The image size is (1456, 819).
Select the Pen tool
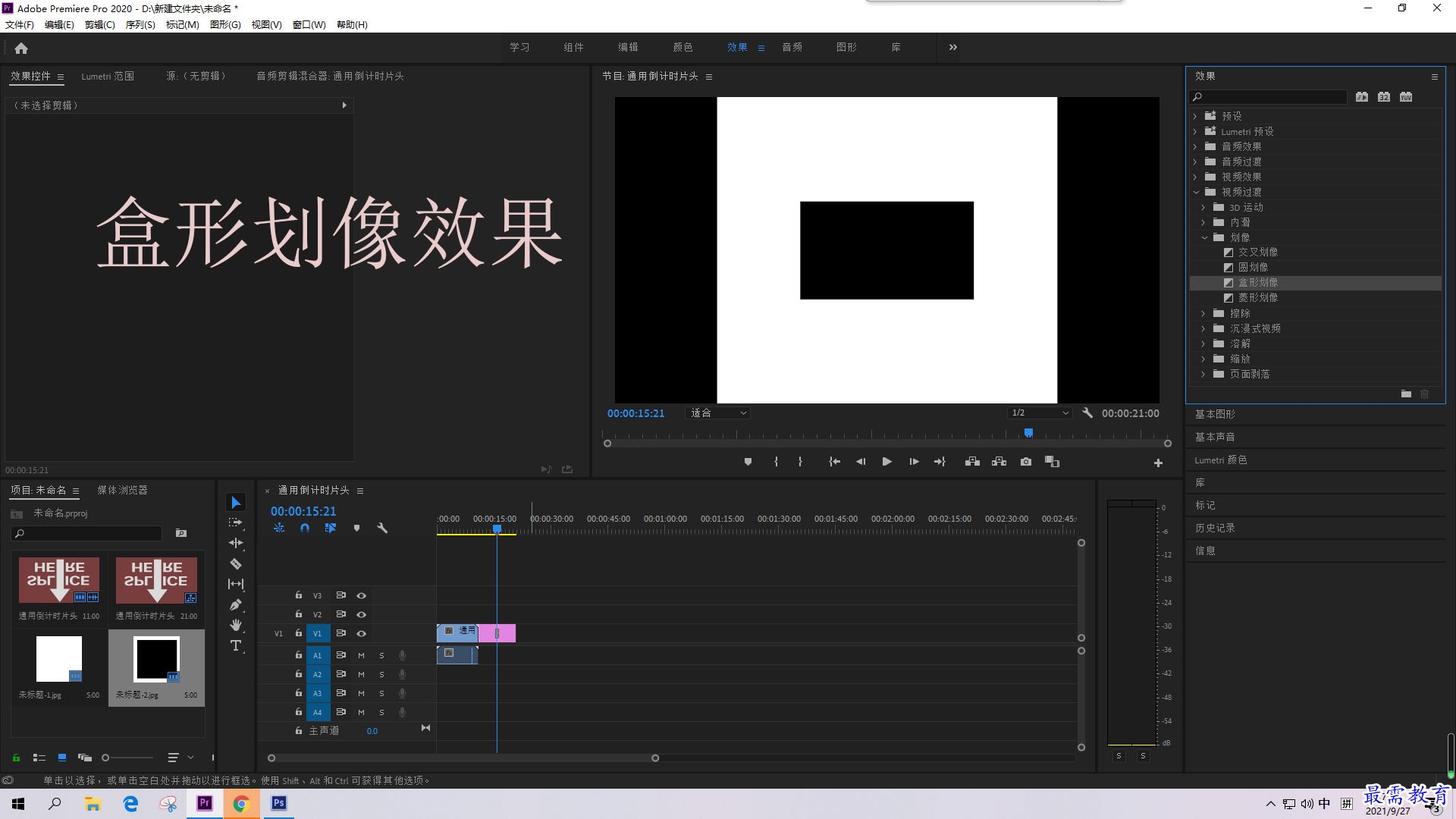pos(236,604)
